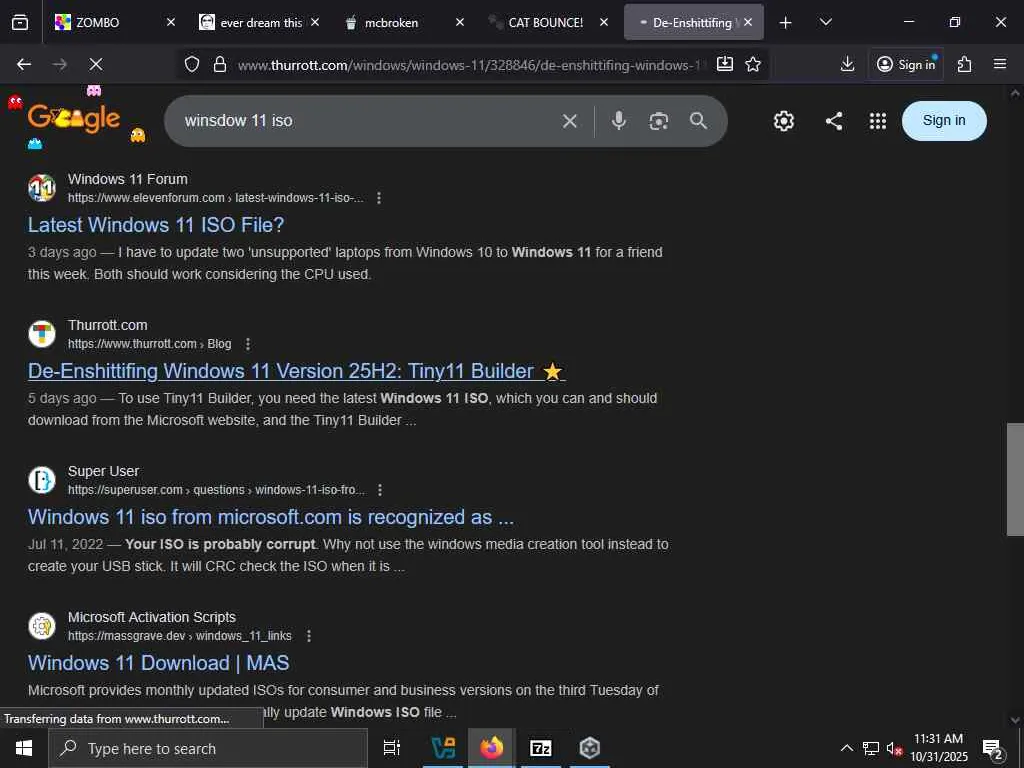Open the notification action center
The height and width of the screenshot is (768, 1024).
[993, 750]
